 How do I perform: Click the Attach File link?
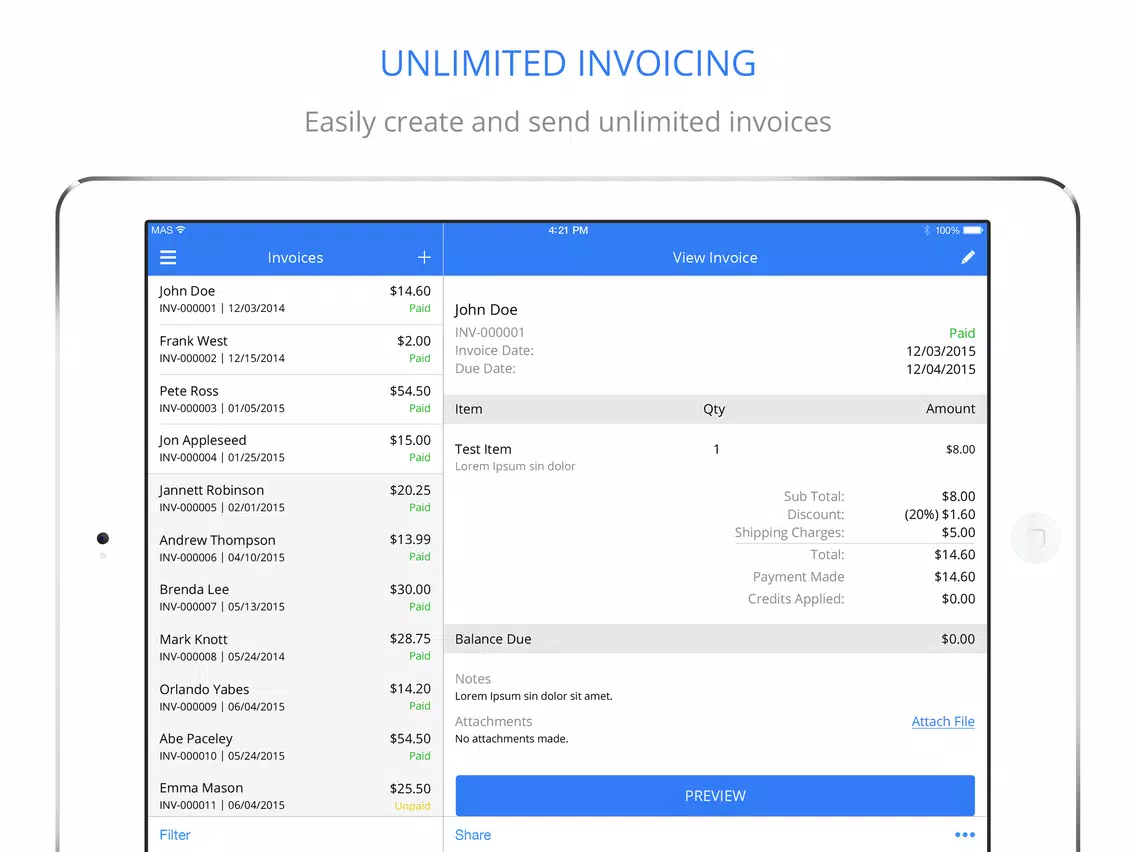(943, 722)
